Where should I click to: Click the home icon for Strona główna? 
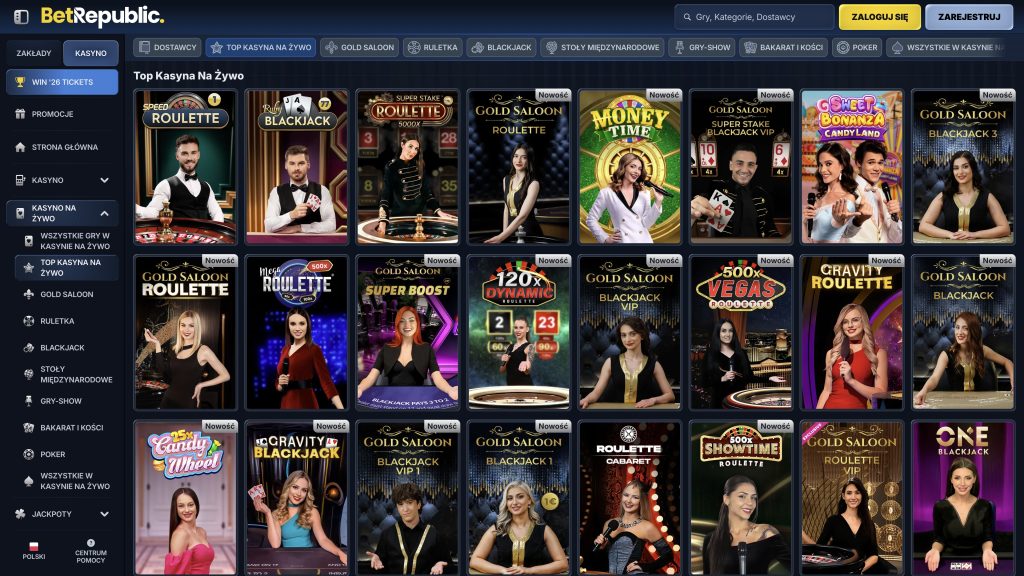pyautogui.click(x=20, y=147)
